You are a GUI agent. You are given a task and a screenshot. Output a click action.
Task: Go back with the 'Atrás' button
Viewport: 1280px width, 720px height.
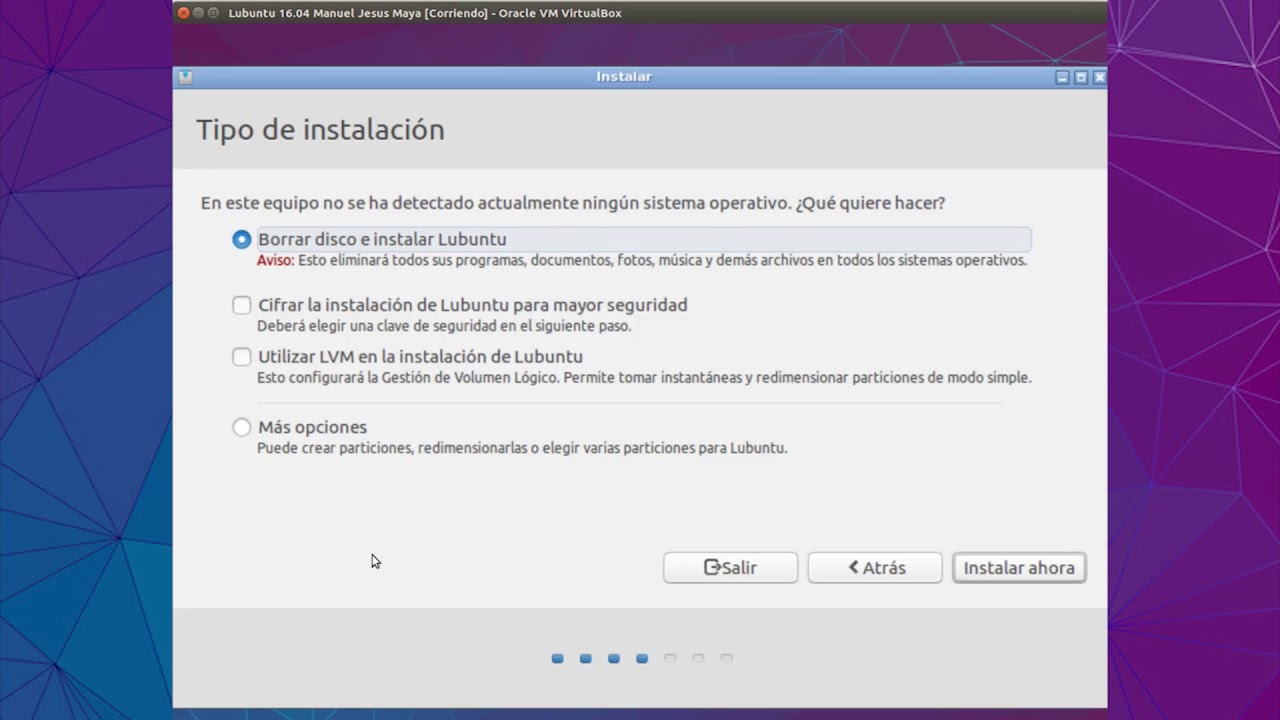[x=875, y=567]
